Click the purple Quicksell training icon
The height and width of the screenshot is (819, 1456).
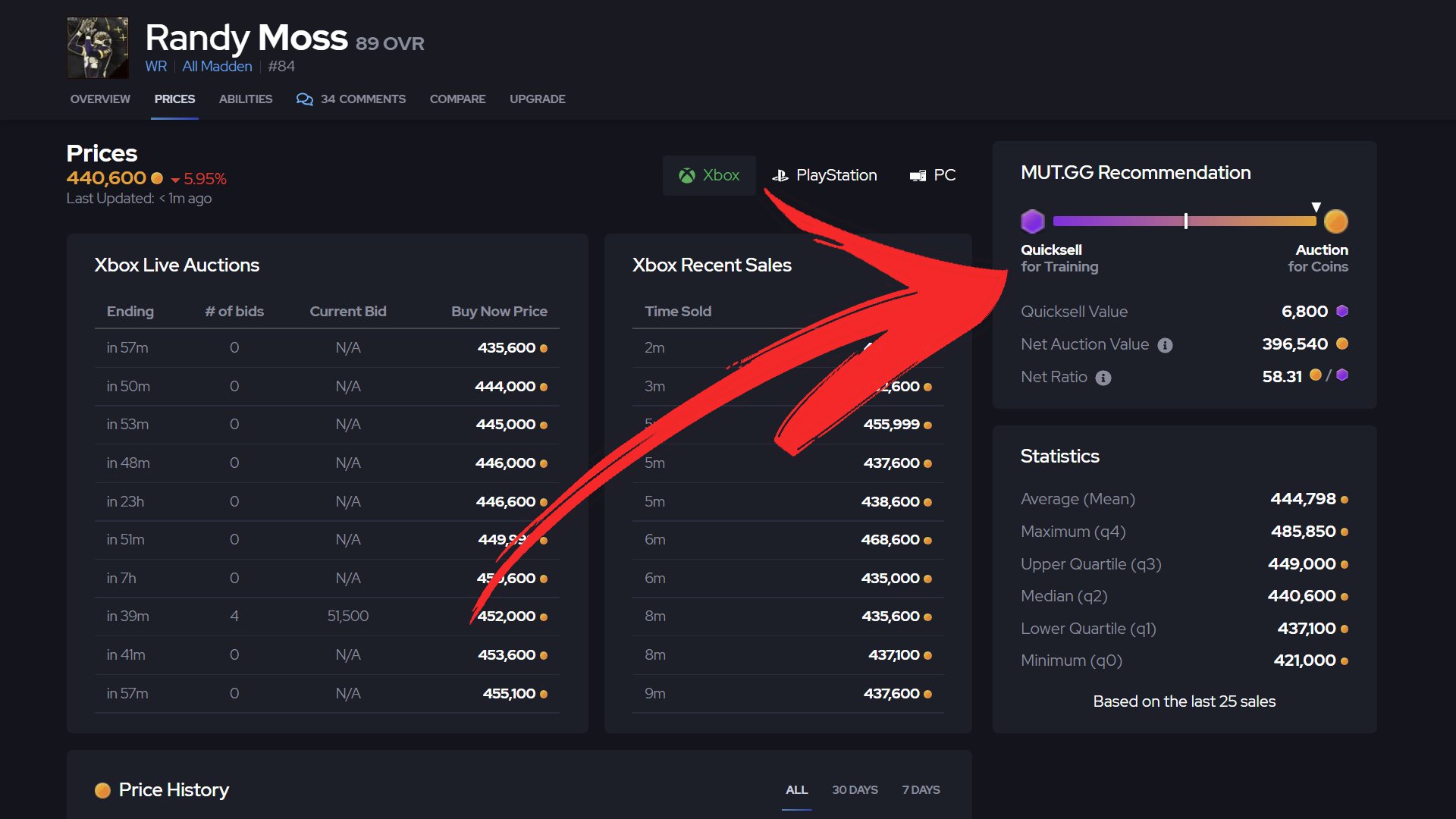tap(1032, 221)
